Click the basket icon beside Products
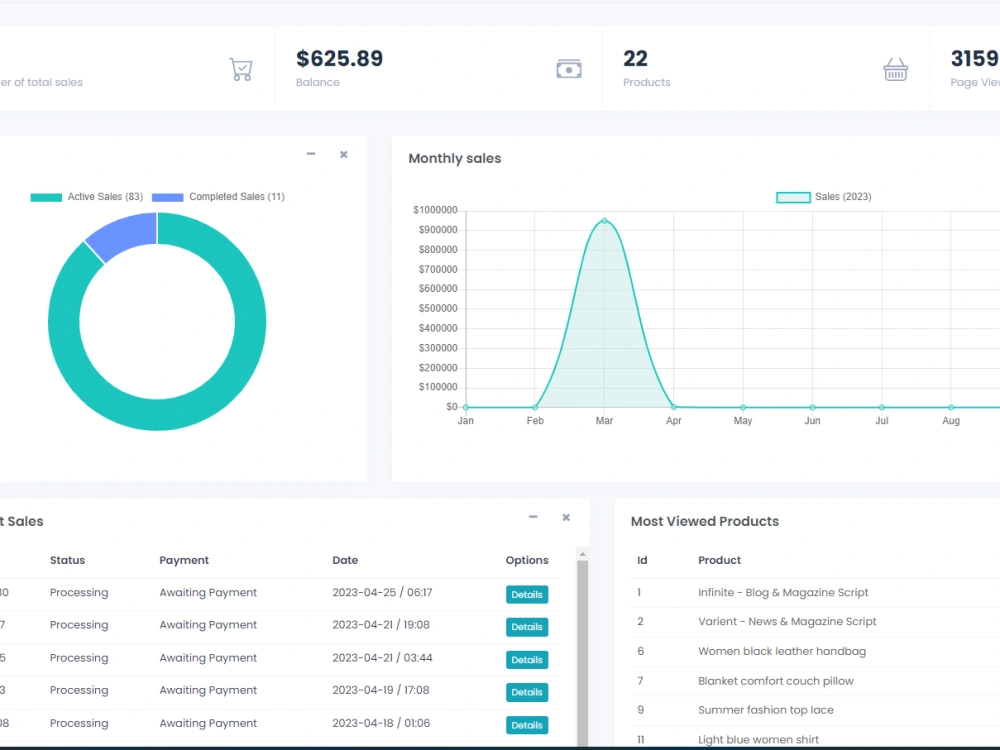Image resolution: width=1000 pixels, height=750 pixels. point(895,69)
